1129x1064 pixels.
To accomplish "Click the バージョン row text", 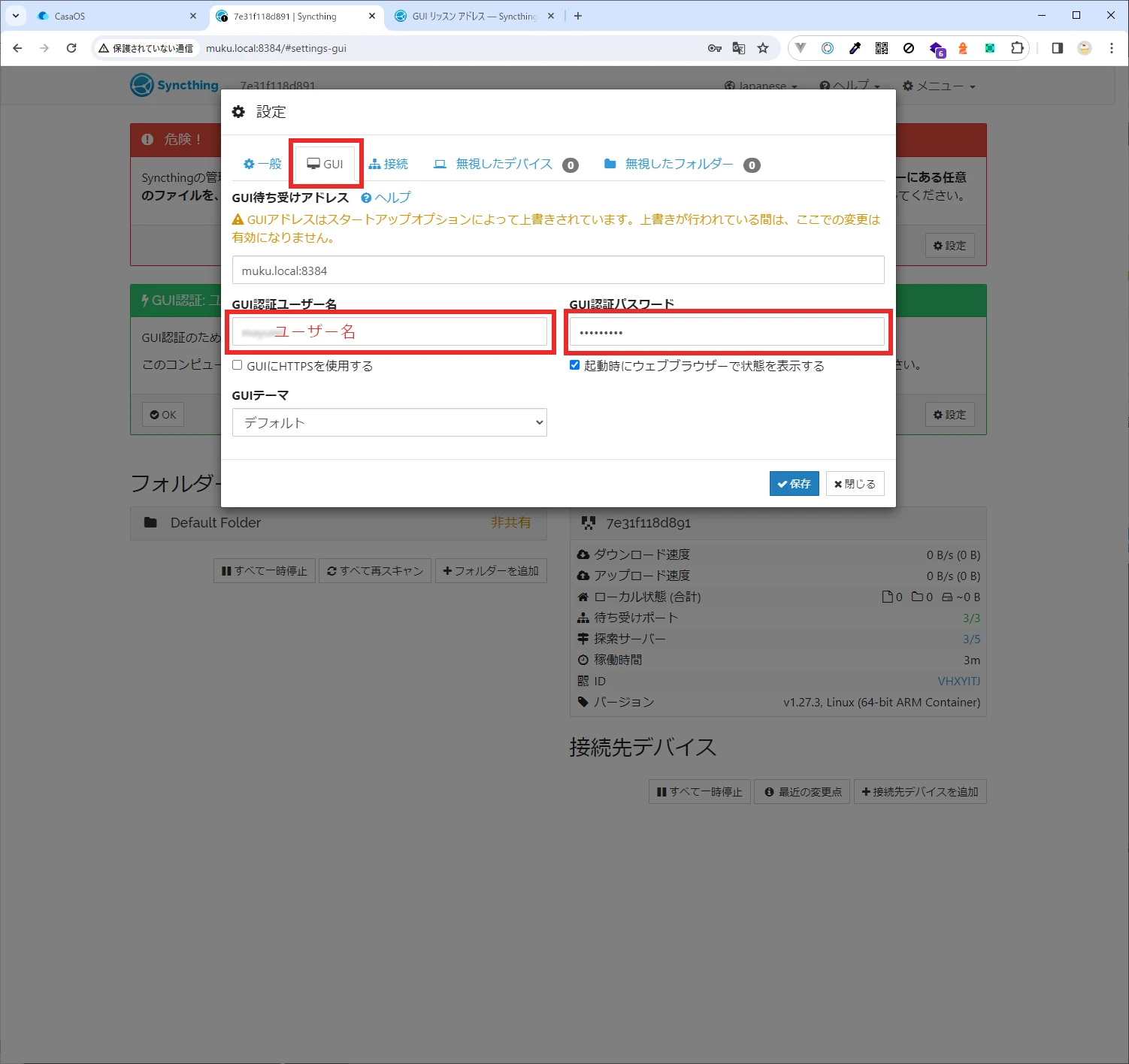I will (624, 702).
